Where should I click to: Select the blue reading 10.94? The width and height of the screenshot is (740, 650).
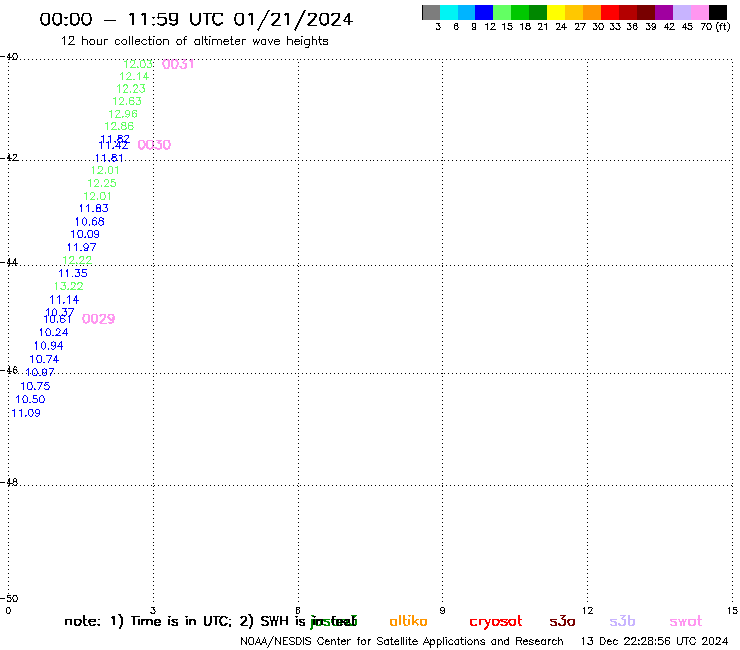(49, 346)
